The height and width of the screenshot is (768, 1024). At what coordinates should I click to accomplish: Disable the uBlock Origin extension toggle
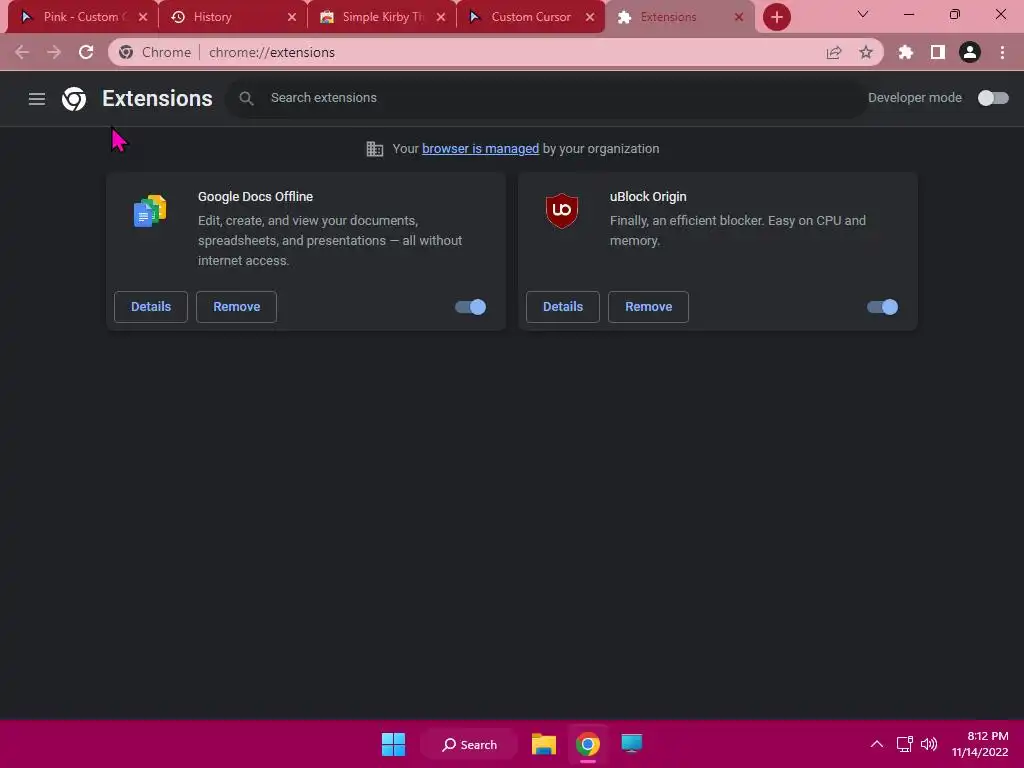click(x=882, y=307)
